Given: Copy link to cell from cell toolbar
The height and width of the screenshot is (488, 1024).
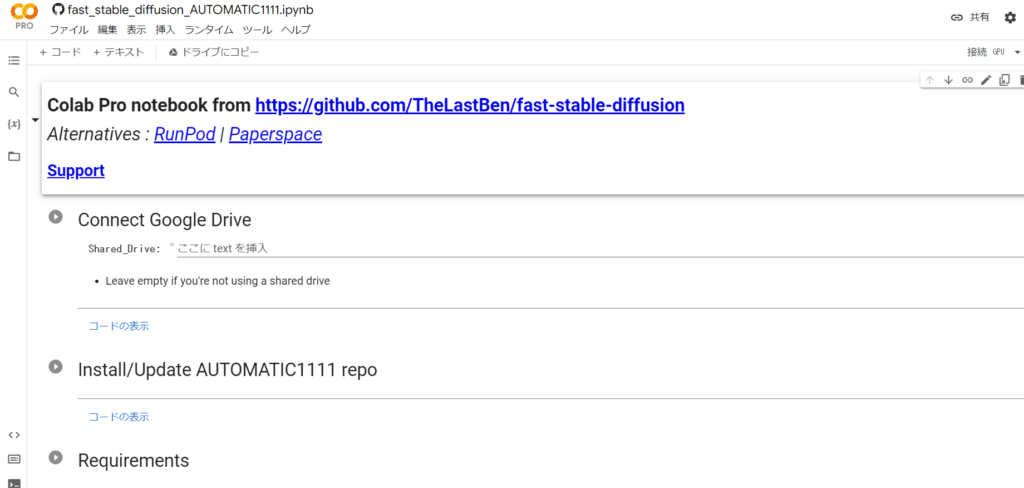Looking at the screenshot, I should pos(967,80).
